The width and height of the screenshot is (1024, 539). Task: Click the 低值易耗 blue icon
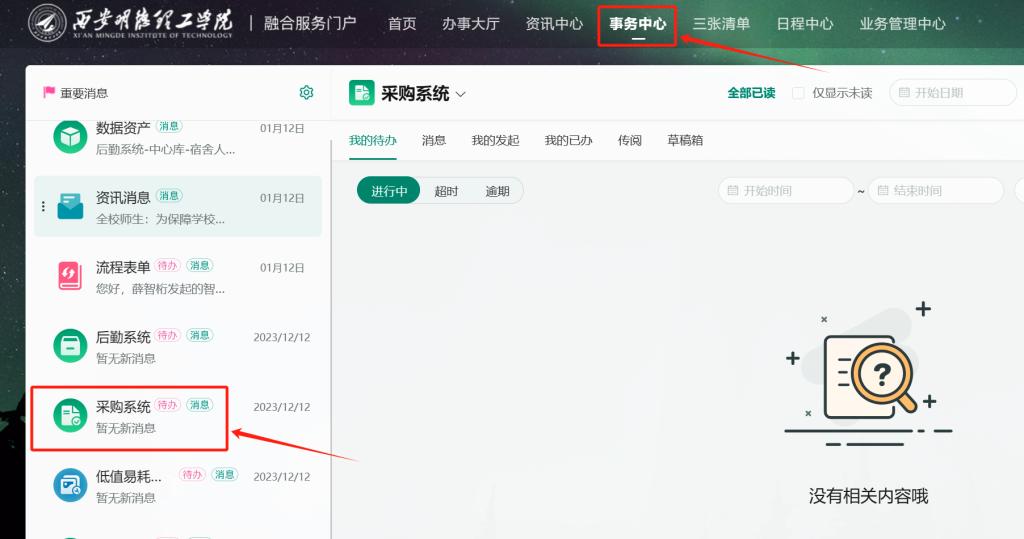point(70,485)
